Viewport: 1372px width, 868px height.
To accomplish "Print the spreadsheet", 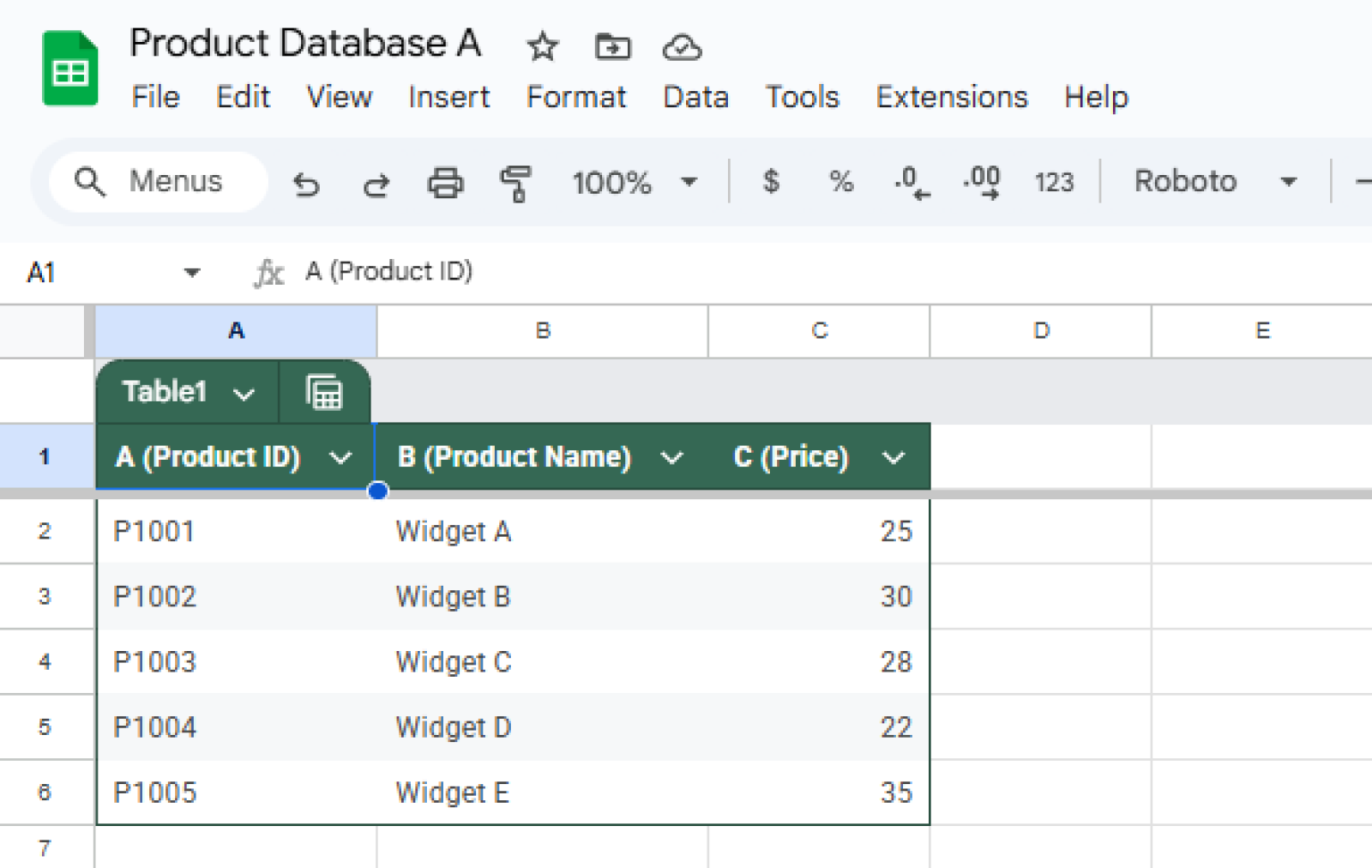I will coord(446,183).
